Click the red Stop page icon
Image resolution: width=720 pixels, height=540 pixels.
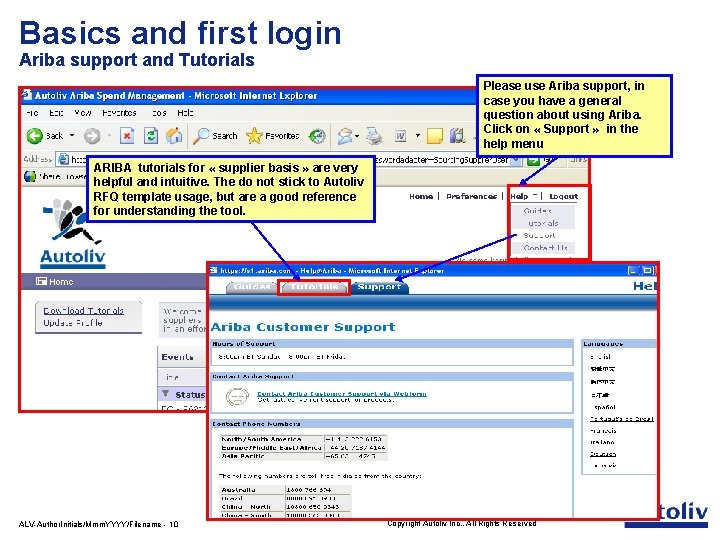[127, 135]
